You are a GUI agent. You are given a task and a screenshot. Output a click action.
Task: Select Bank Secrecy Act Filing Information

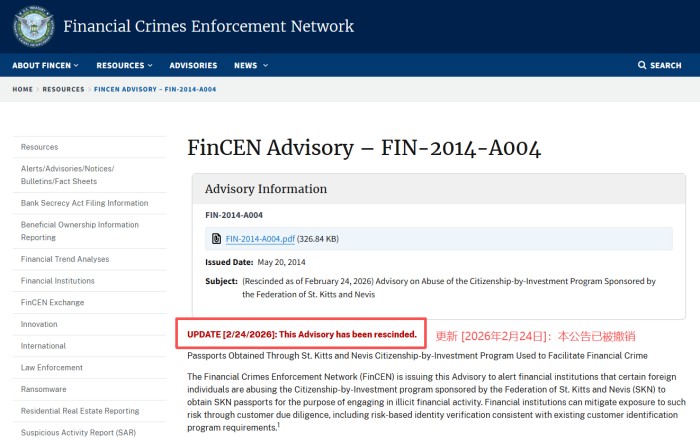84,203
